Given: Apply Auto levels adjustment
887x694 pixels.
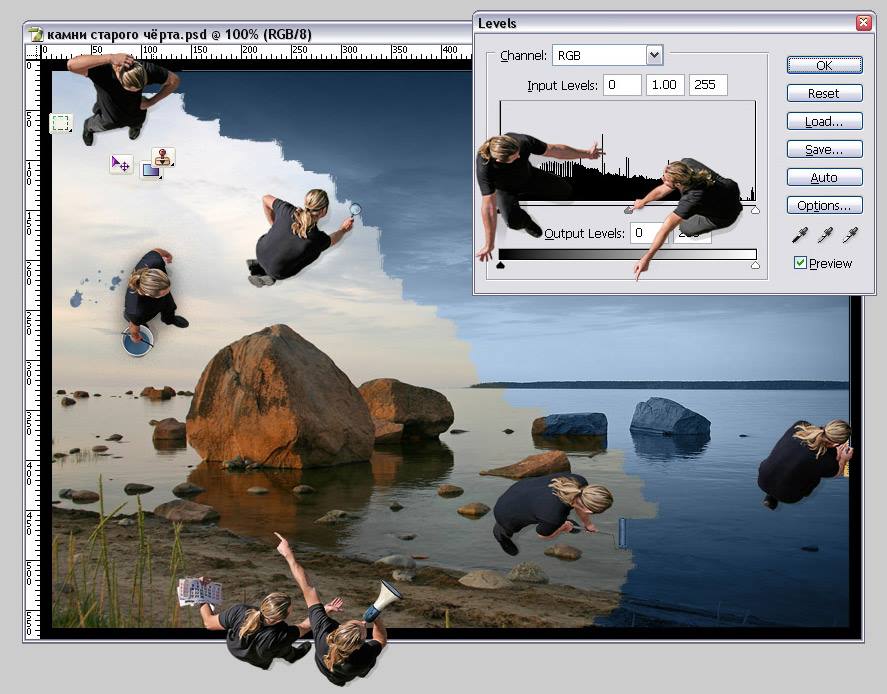Looking at the screenshot, I should coord(823,177).
